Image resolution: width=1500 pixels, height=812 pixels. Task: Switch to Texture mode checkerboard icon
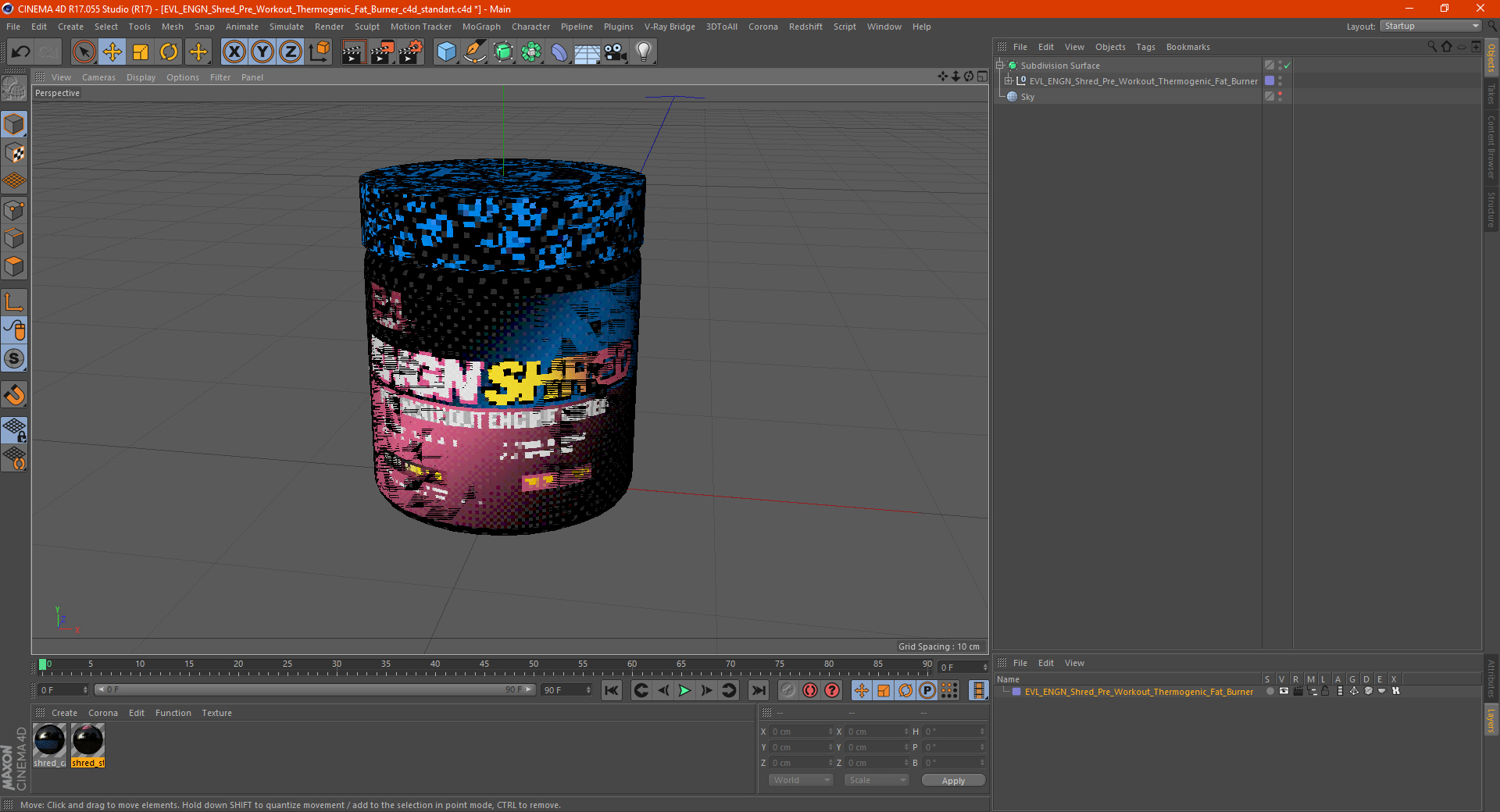pos(14,153)
